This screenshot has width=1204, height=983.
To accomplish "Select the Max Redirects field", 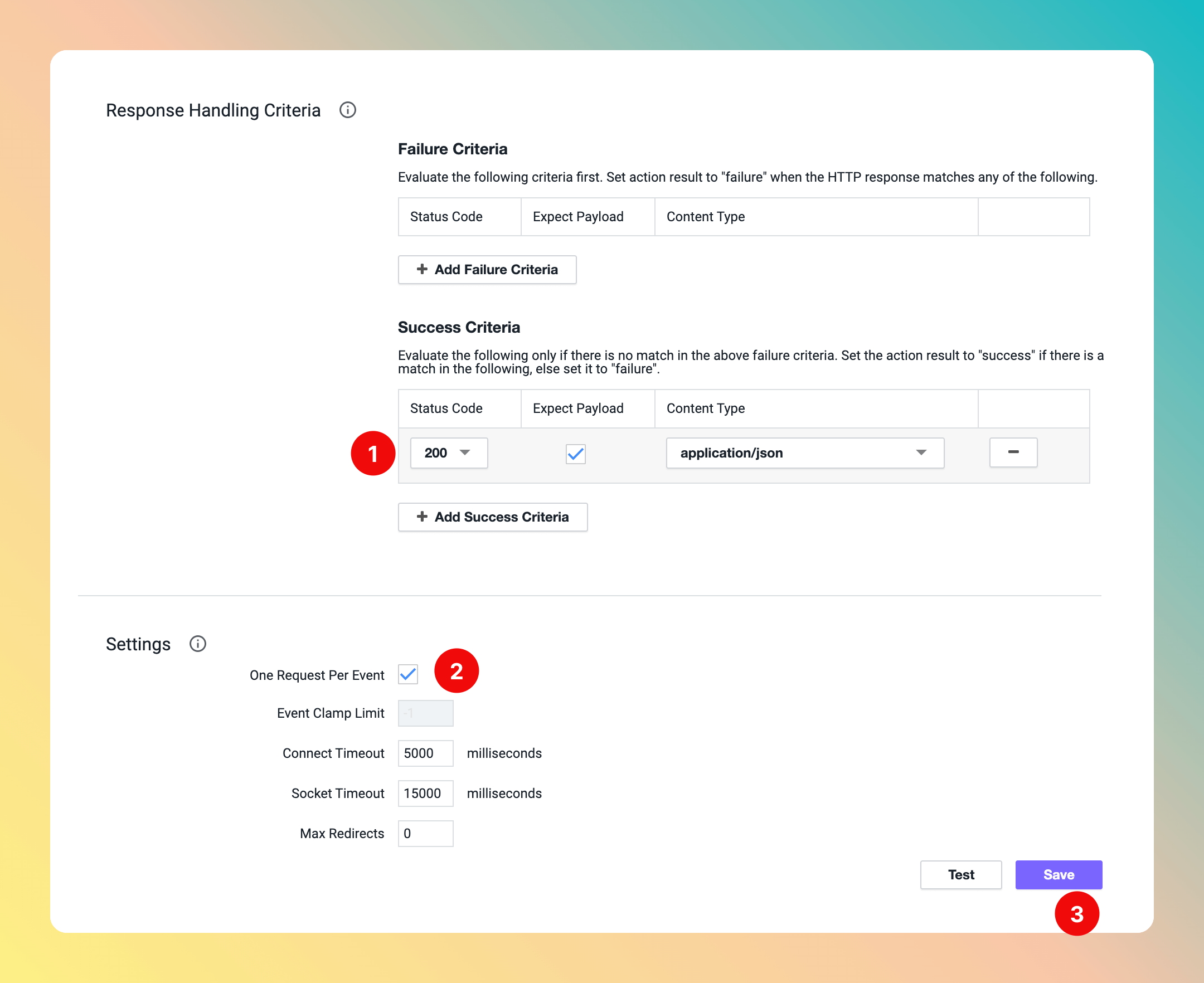I will [x=425, y=834].
